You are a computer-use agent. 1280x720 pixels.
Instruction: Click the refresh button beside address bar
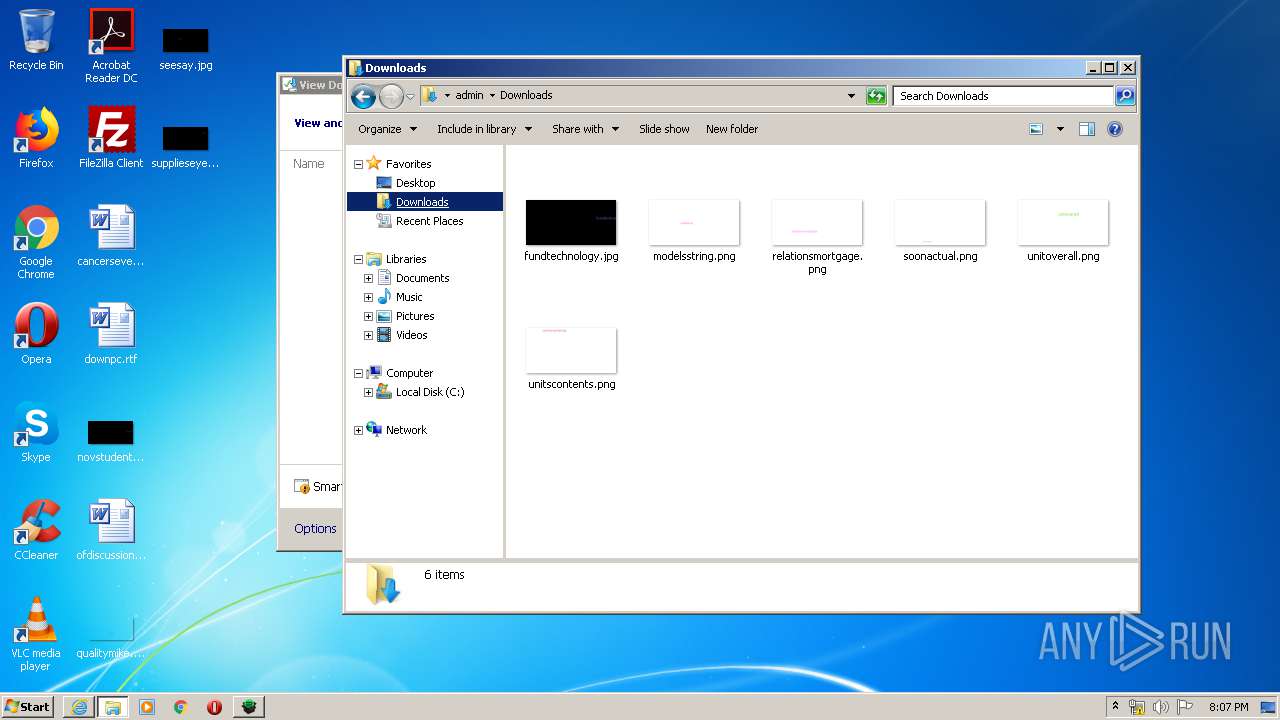(x=876, y=96)
